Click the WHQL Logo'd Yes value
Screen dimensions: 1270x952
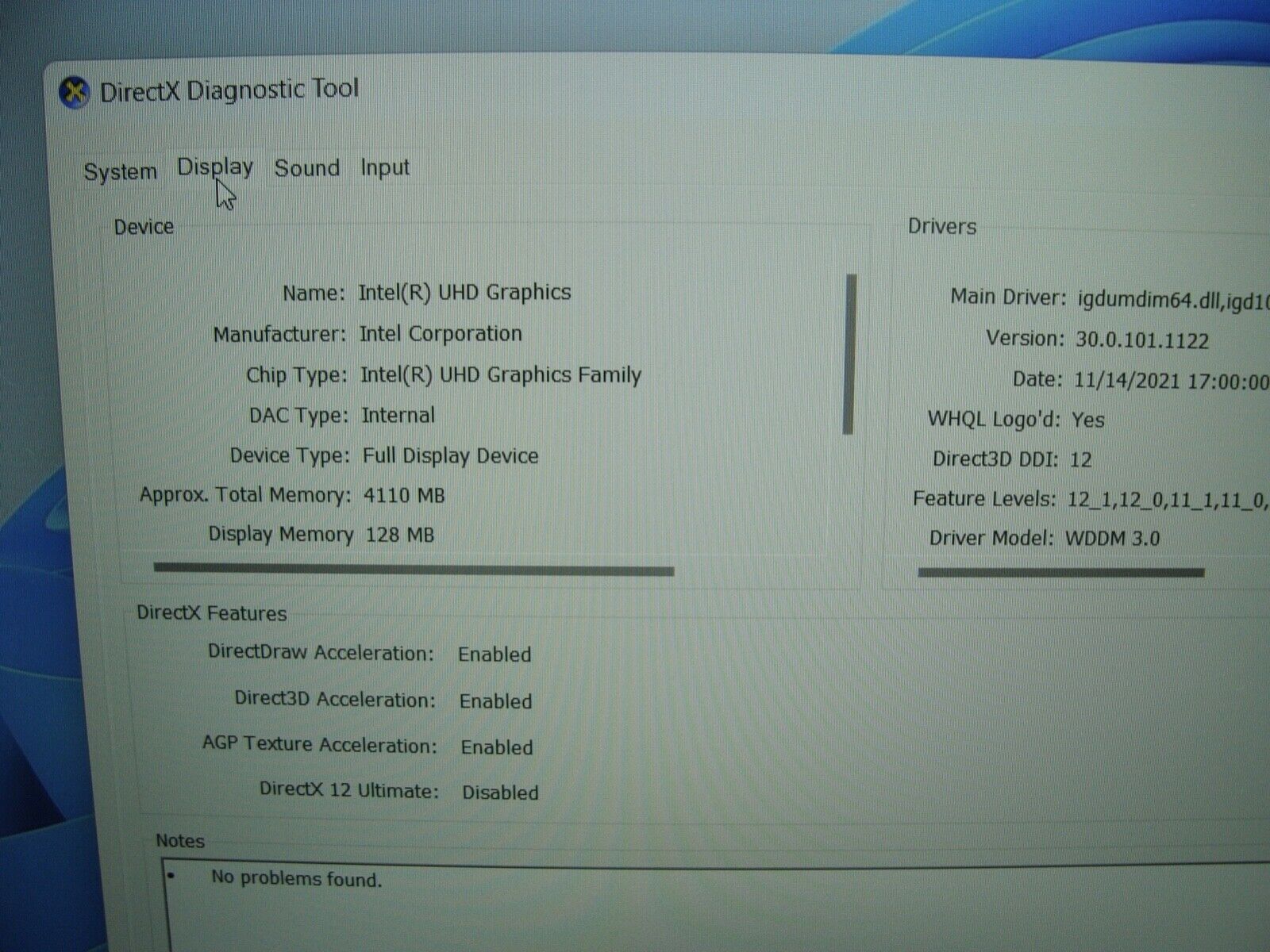(1087, 420)
